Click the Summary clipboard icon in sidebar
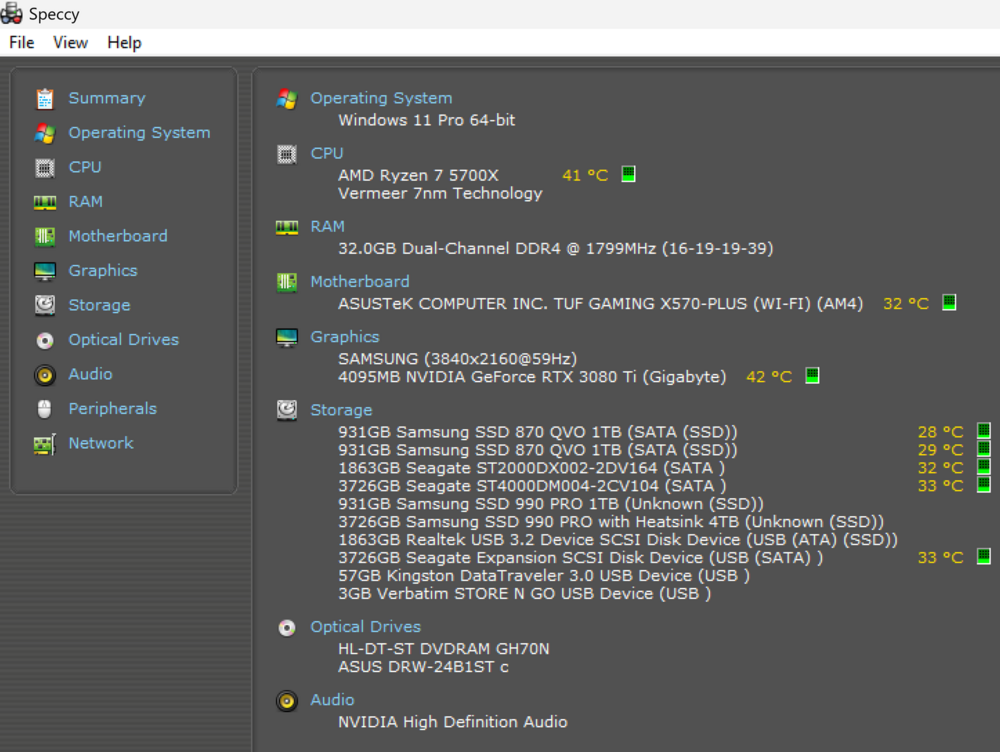The height and width of the screenshot is (752, 1000). (x=45, y=98)
